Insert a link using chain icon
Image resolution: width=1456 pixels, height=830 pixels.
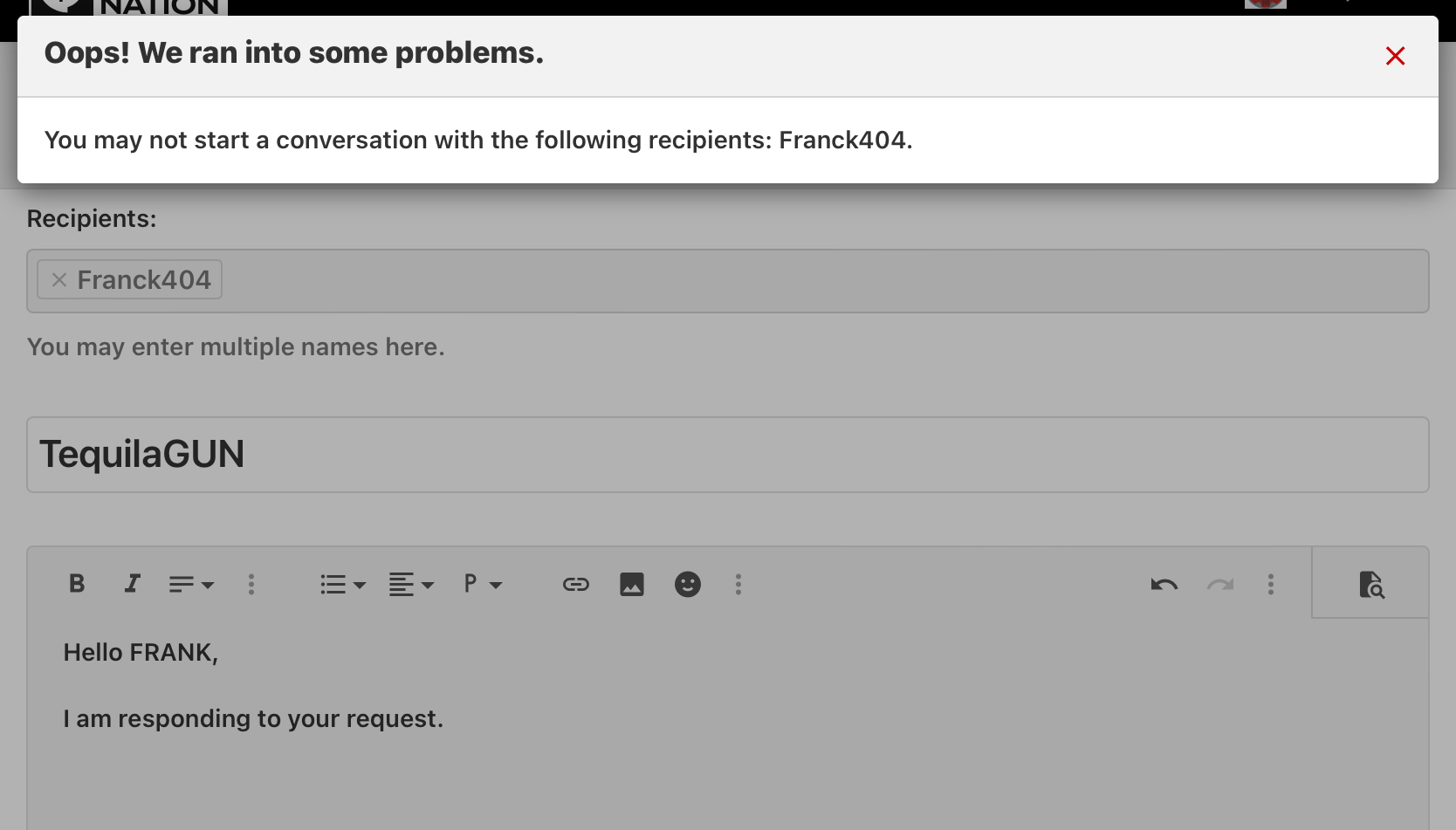576,584
